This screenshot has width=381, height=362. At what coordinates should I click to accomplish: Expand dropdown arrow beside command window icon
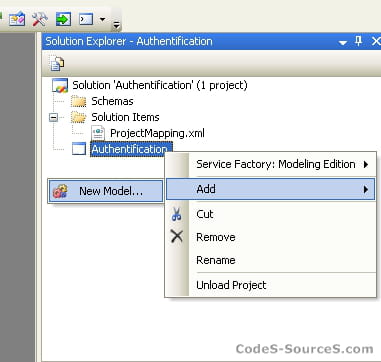click(x=103, y=19)
